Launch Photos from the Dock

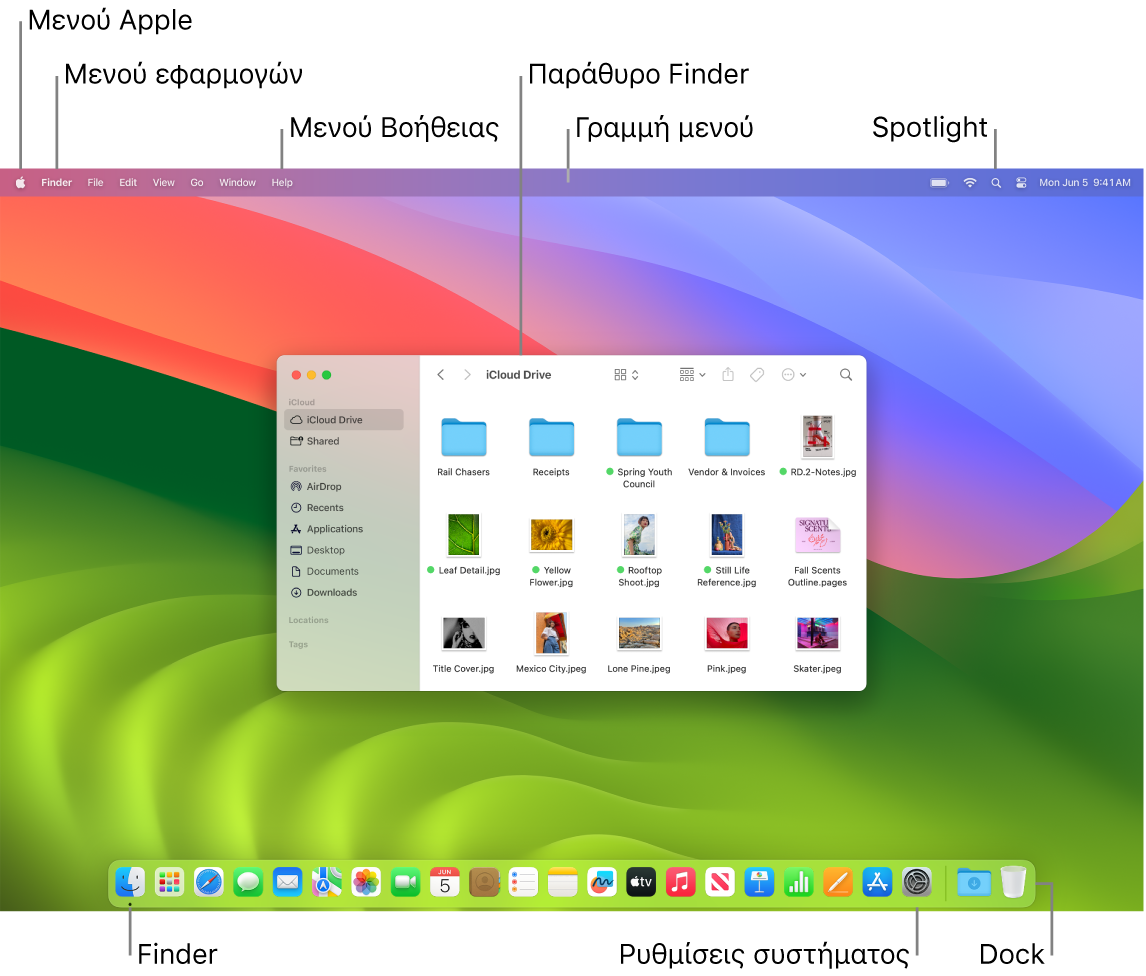[x=365, y=882]
